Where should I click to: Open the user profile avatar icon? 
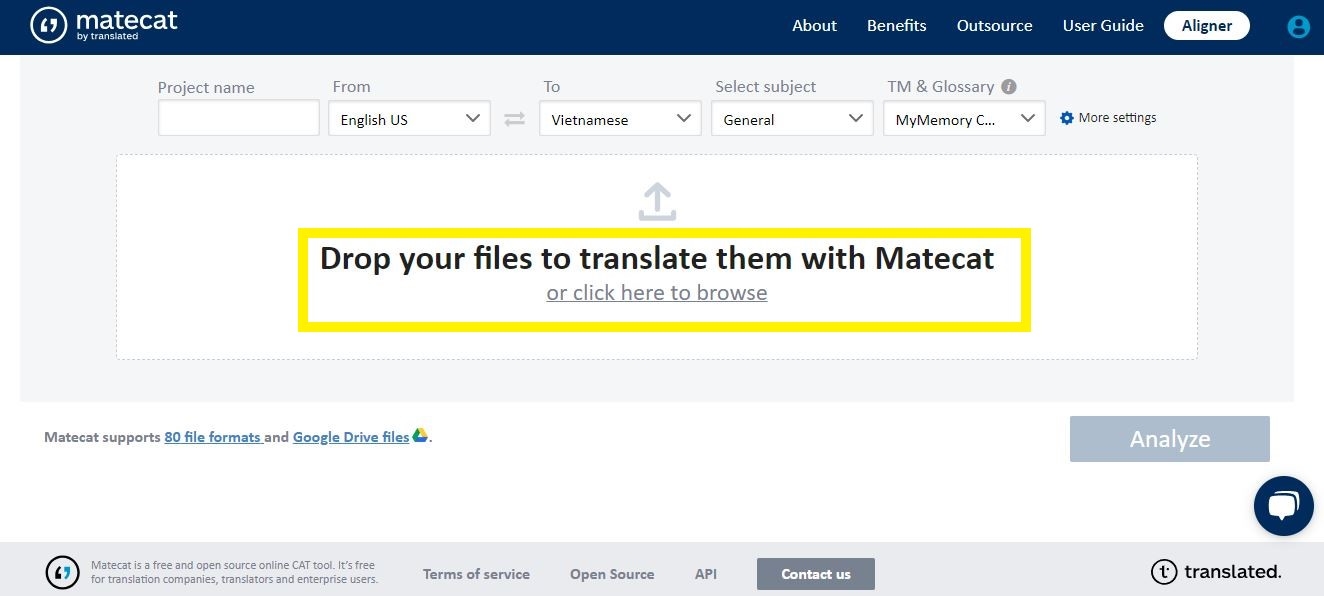(x=1298, y=27)
